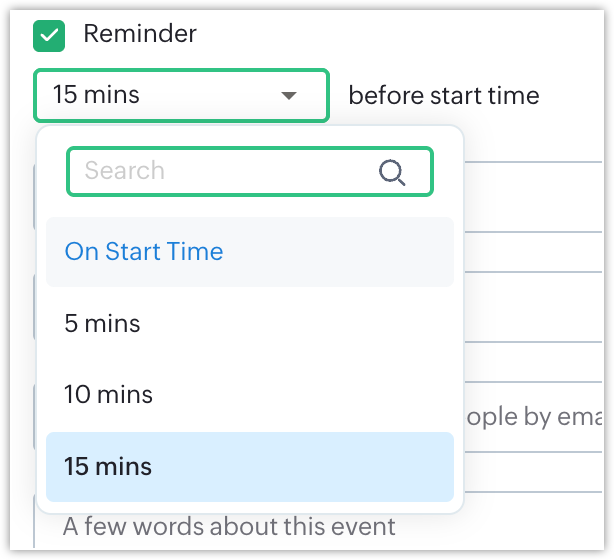614x560 pixels.
Task: Select On Start Time option
Action: [250, 252]
